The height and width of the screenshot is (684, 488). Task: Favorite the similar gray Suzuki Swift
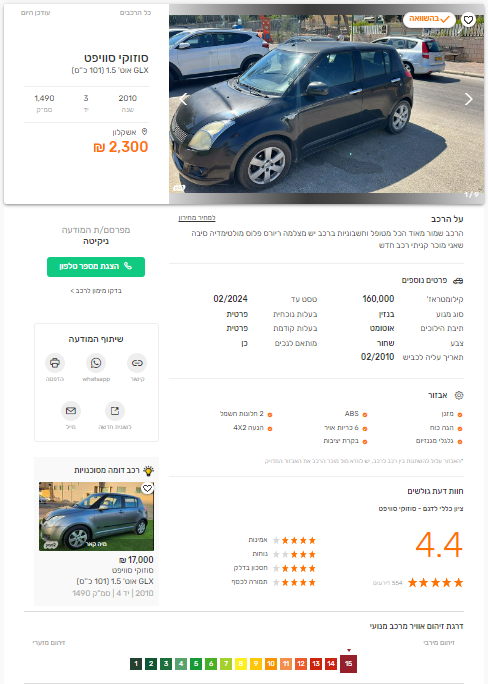click(x=147, y=489)
